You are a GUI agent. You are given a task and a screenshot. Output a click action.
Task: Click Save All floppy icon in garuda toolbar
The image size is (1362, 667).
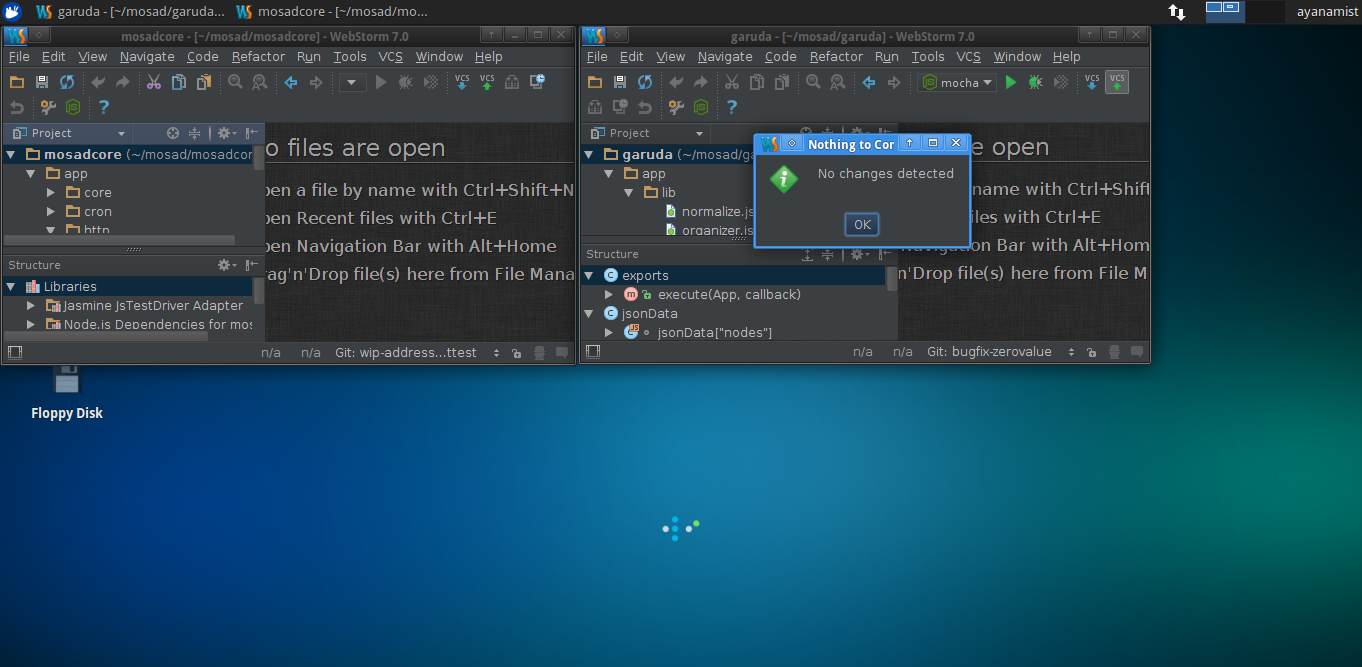pyautogui.click(x=620, y=83)
